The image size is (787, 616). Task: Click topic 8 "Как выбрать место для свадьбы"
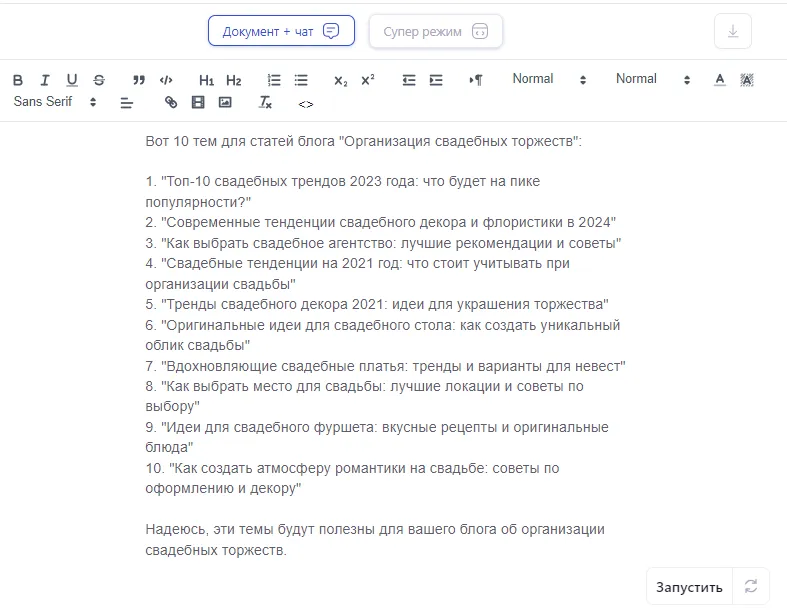364,396
